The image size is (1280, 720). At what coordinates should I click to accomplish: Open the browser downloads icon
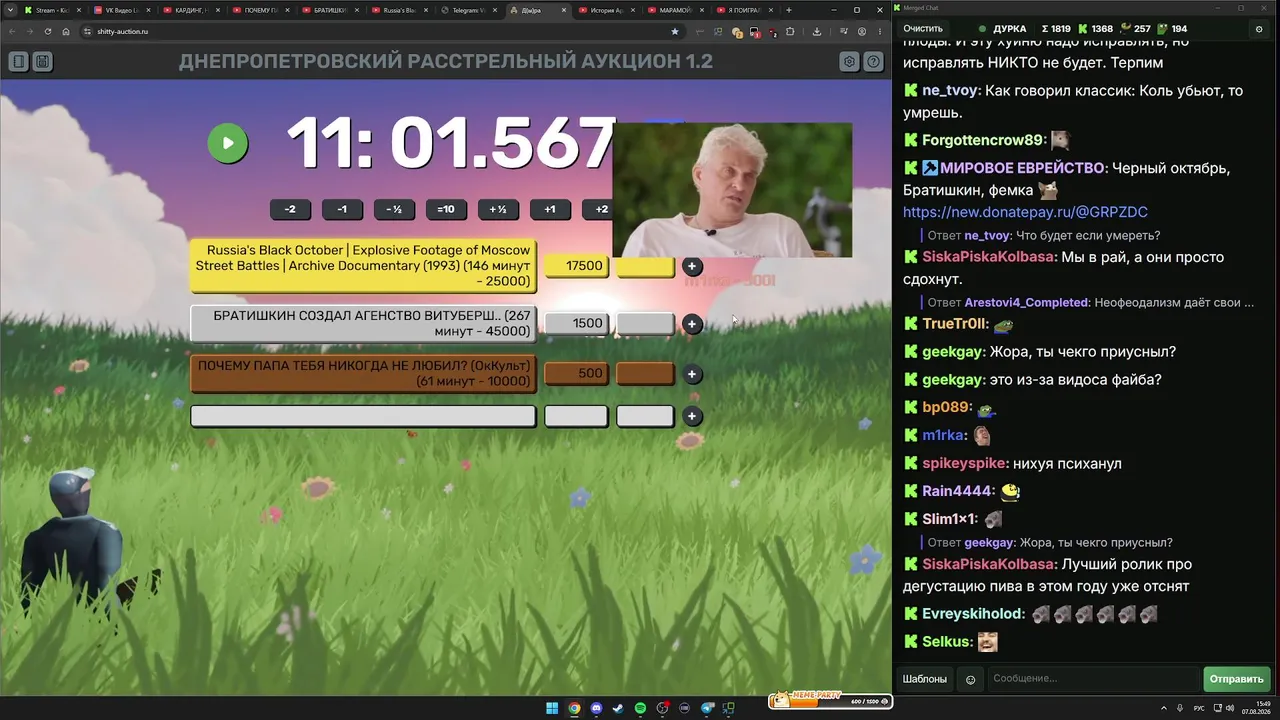click(816, 31)
